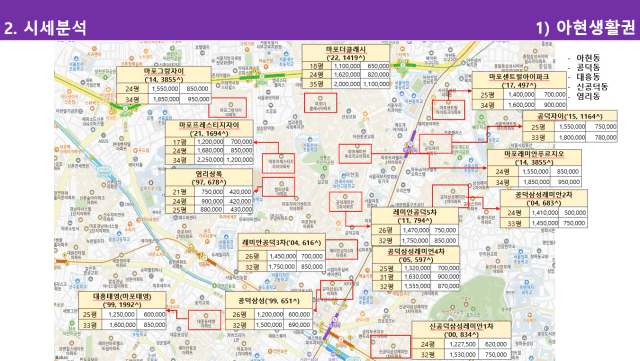Viewport: 640px width, 361px height.
Task: Click the '공덕삼성래미안2차' table header
Action: 544,198
